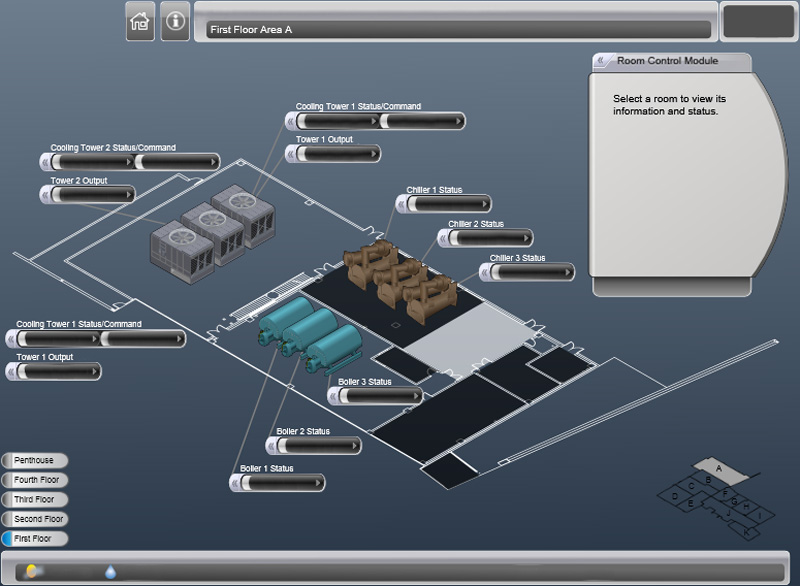Select the middle teal boiler tank
Screen dimensions: 800x586
309,332
